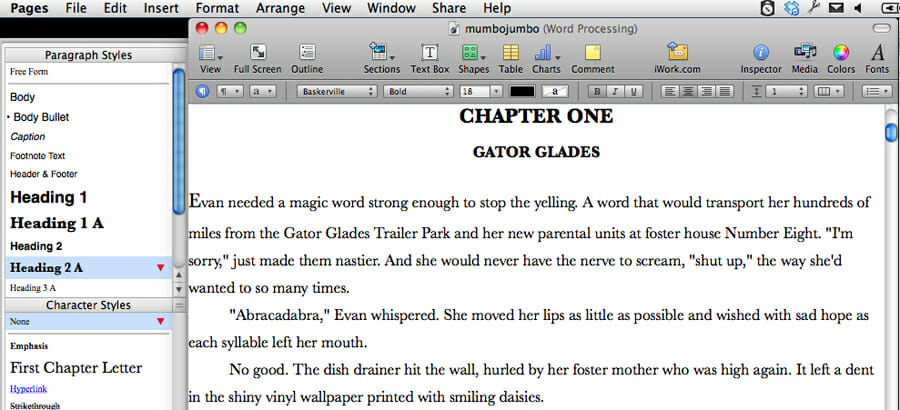Open the Baskerville font family dropdown
Viewport: 900px width, 410px height.
click(x=337, y=91)
